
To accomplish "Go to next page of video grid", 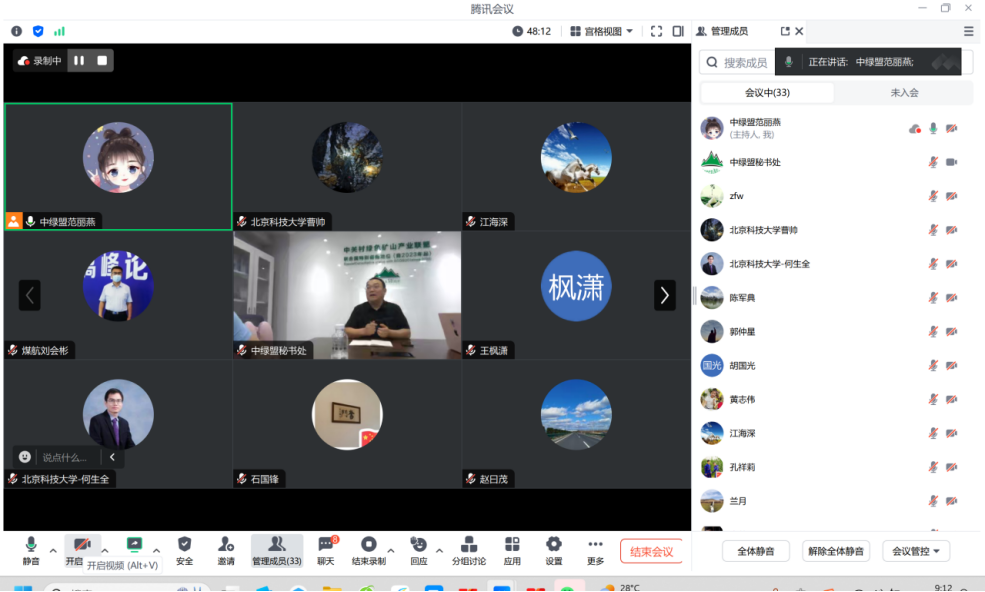I will (x=665, y=295).
